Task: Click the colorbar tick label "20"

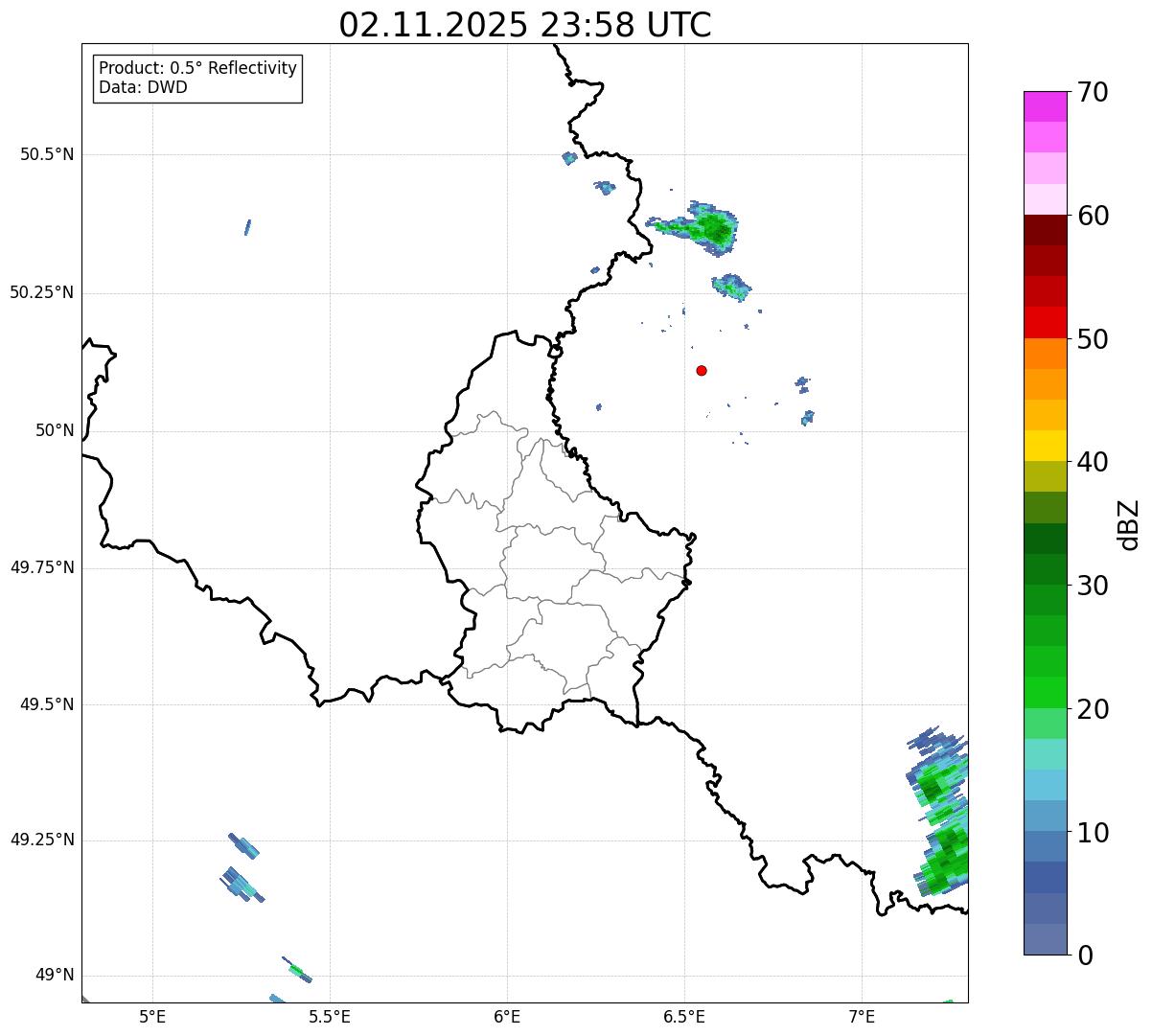Action: point(1092,709)
